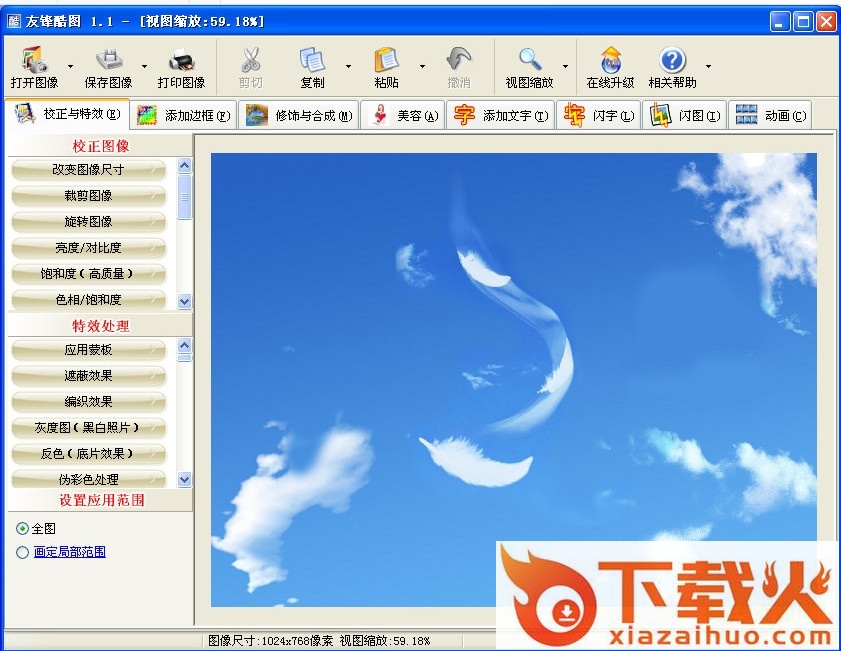841x651 pixels.
Task: Click the Open Image (打开图像) toolbar icon
Action: point(34,60)
